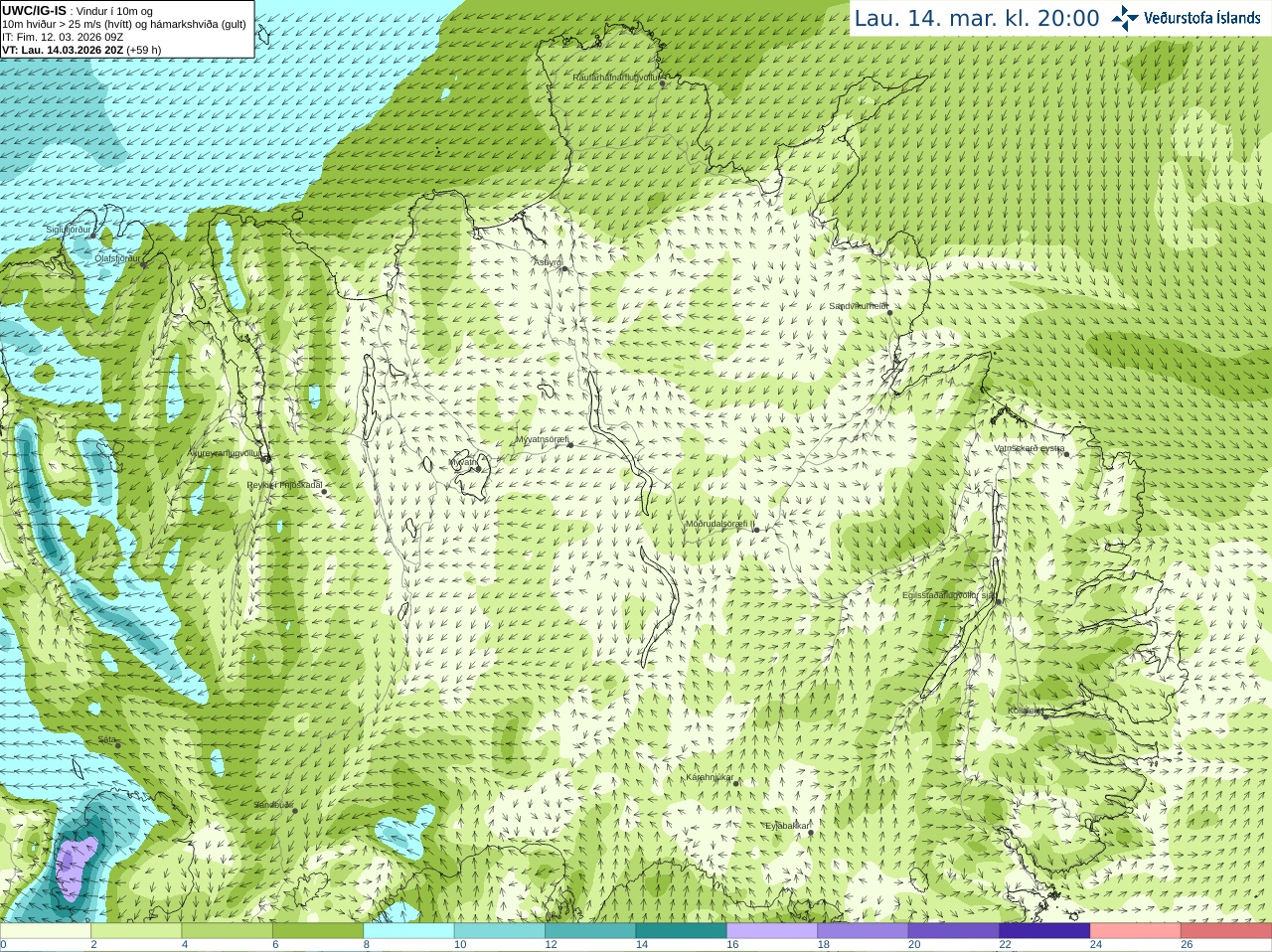The height and width of the screenshot is (952, 1272).
Task: Click the 4–6 m/s legend swatch
Action: click(x=228, y=931)
